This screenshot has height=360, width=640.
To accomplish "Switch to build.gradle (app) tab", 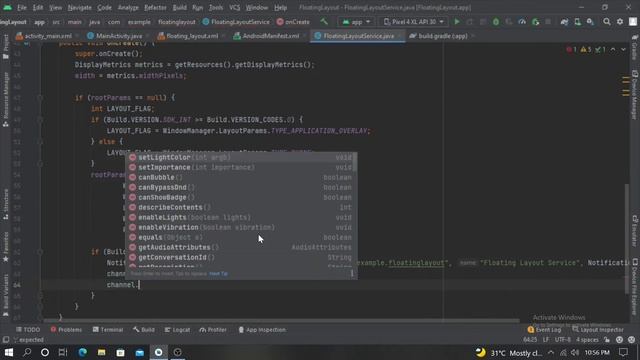I will (442, 36).
